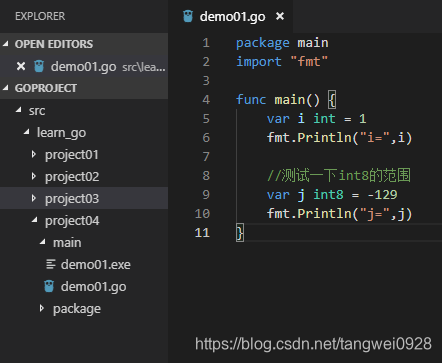Screen dimensions: 442x363
Task: Select the src folder name
Action: tap(37, 111)
